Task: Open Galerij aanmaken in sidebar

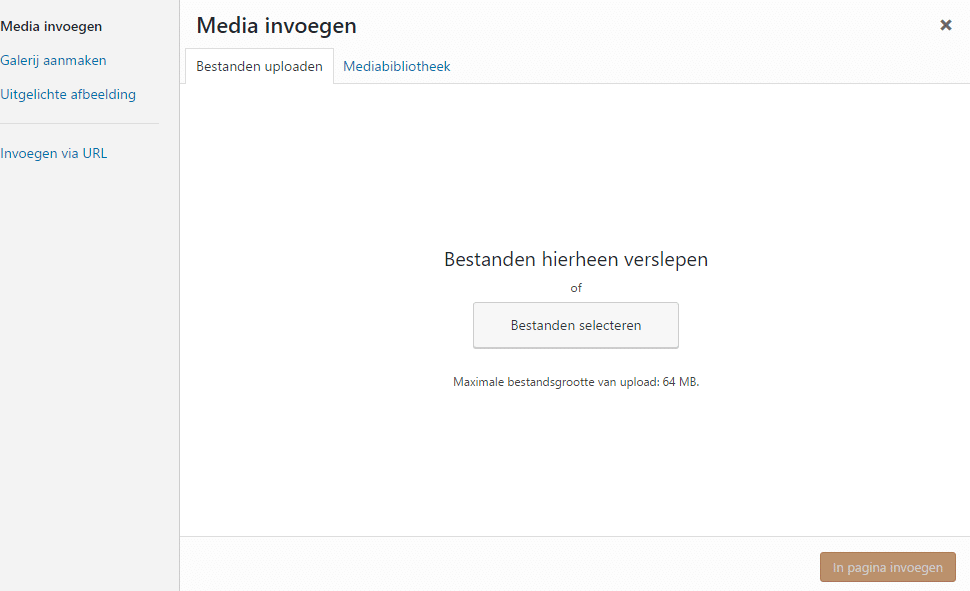Action: click(x=53, y=61)
